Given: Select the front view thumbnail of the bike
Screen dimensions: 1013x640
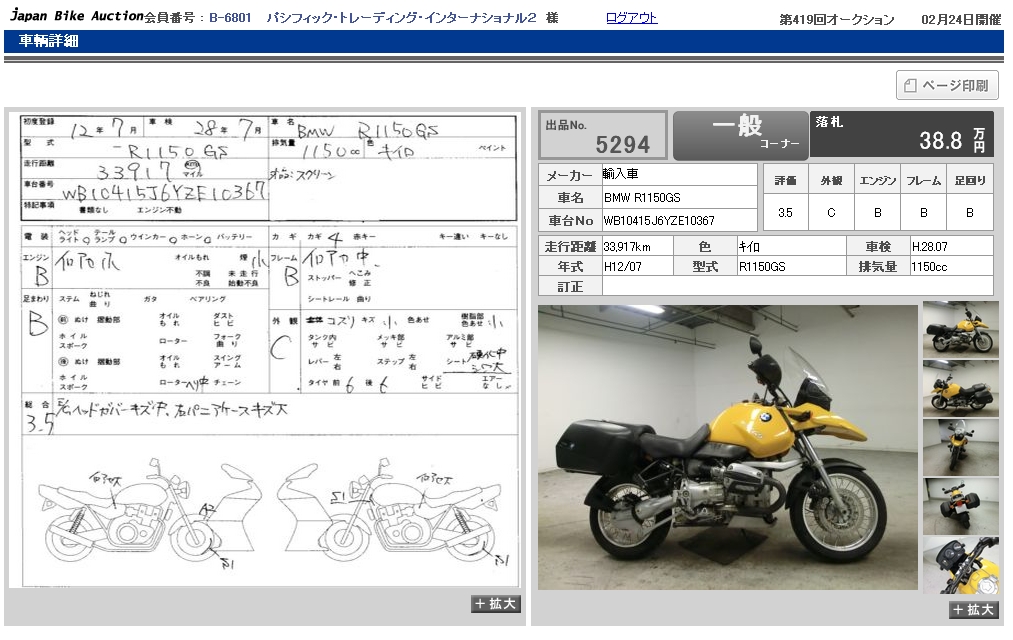Looking at the screenshot, I should 960,446.
